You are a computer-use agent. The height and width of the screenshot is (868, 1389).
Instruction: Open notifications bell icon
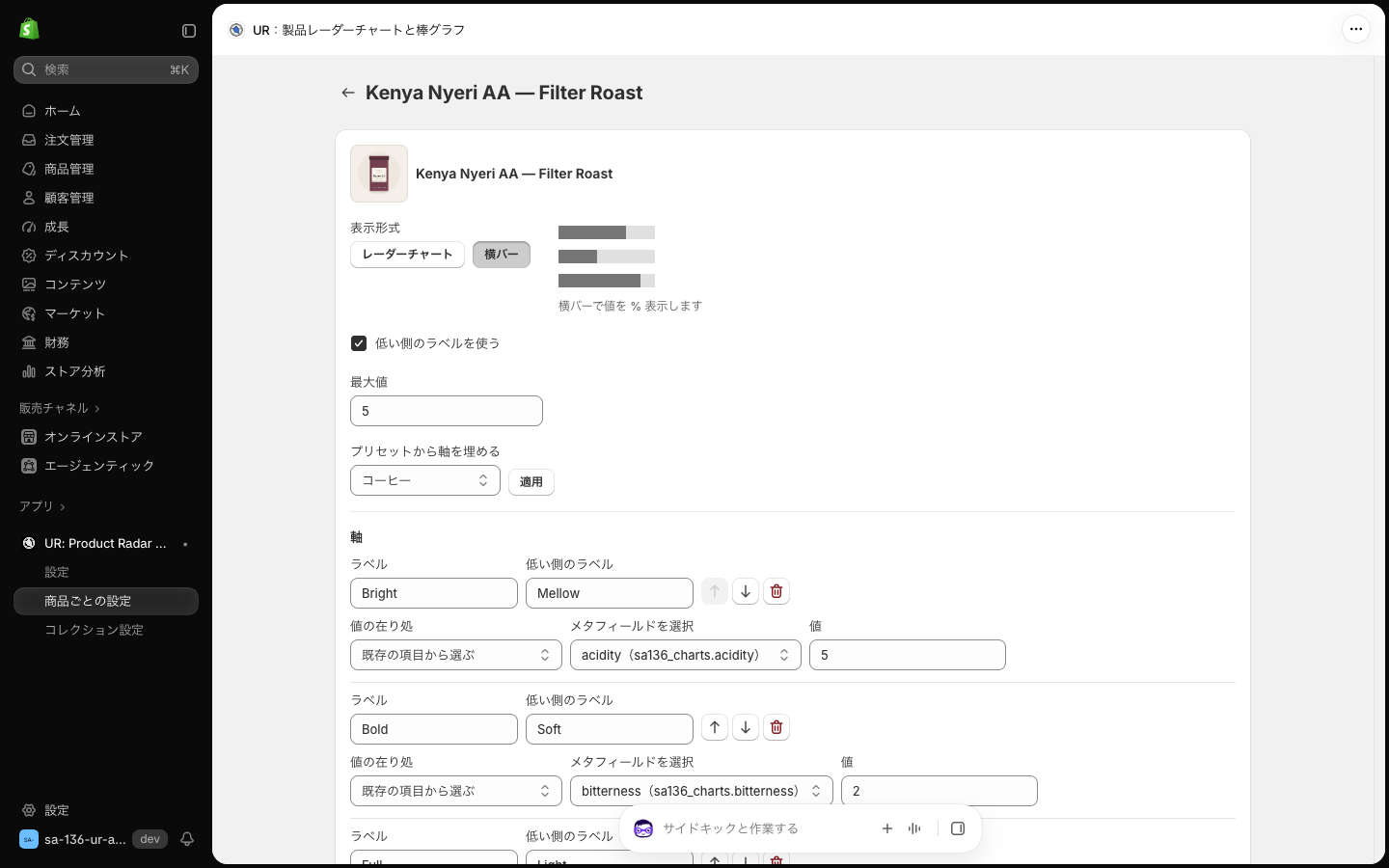[187, 839]
